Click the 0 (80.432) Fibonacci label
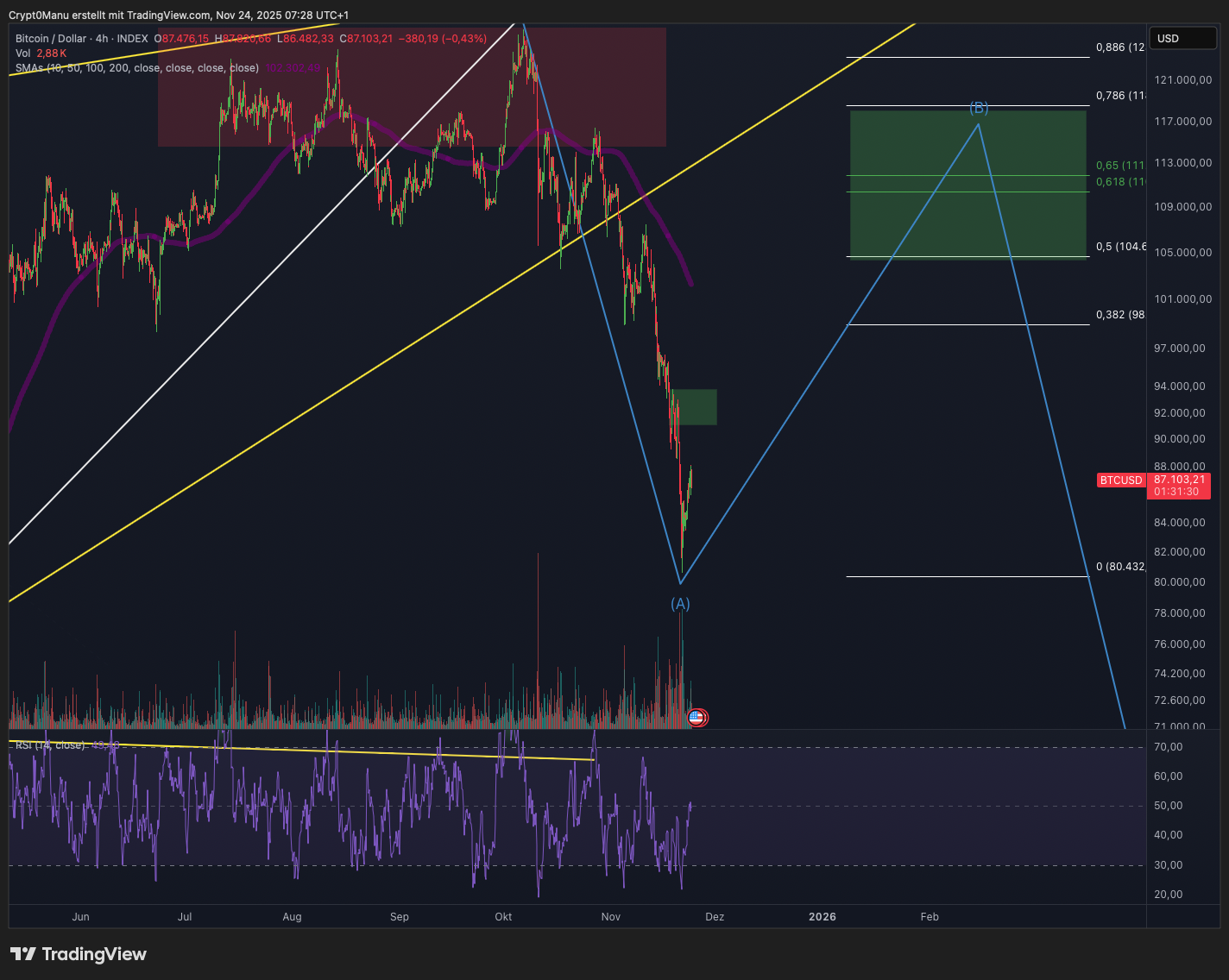Image resolution: width=1229 pixels, height=980 pixels. point(1119,567)
